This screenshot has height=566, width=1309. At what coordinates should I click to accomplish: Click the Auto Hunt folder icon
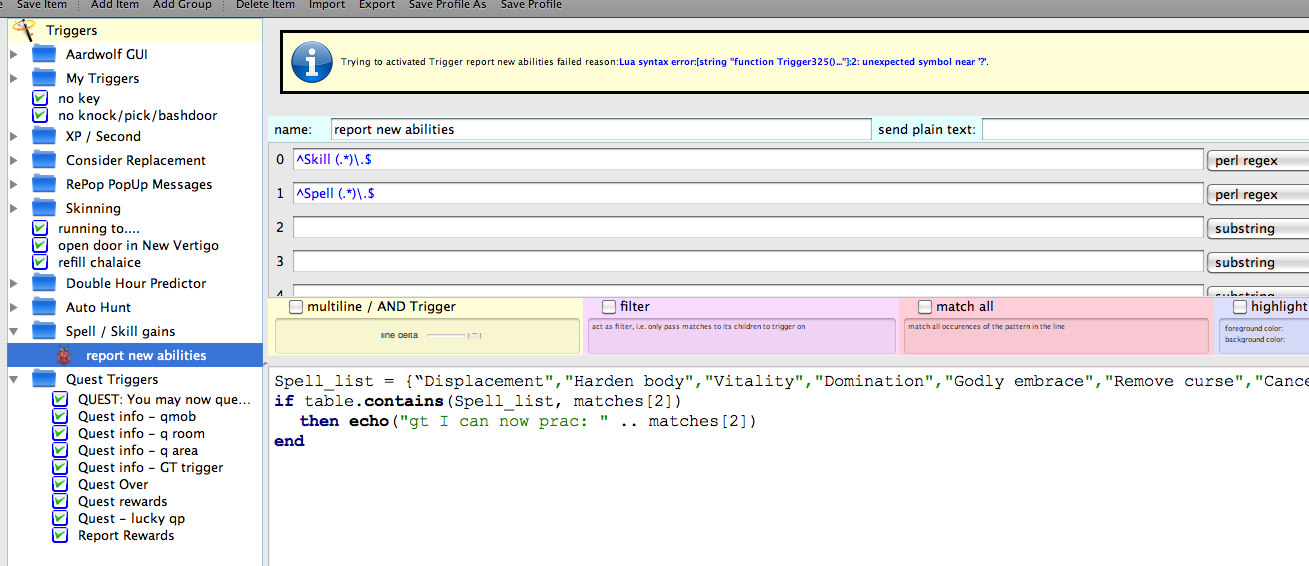coord(44,307)
